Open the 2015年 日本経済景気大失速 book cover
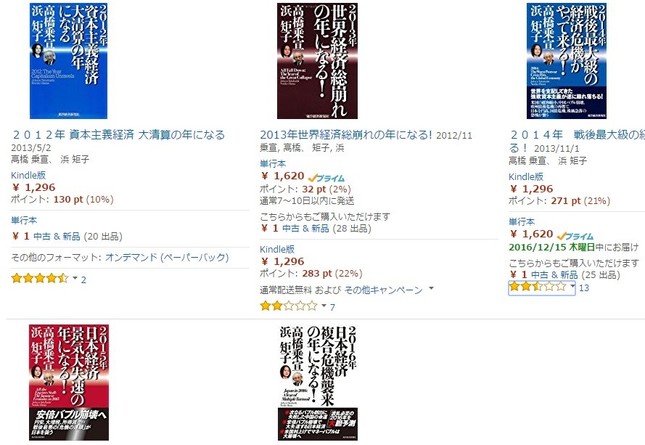This screenshot has height=445, width=645. (69, 382)
